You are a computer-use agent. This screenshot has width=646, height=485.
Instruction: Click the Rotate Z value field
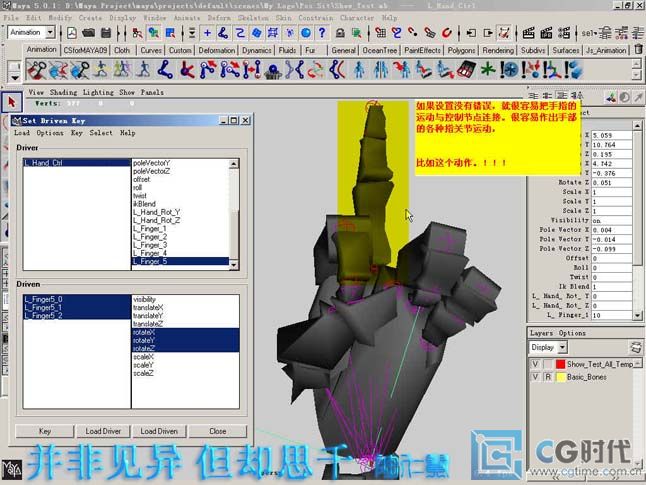[612, 183]
